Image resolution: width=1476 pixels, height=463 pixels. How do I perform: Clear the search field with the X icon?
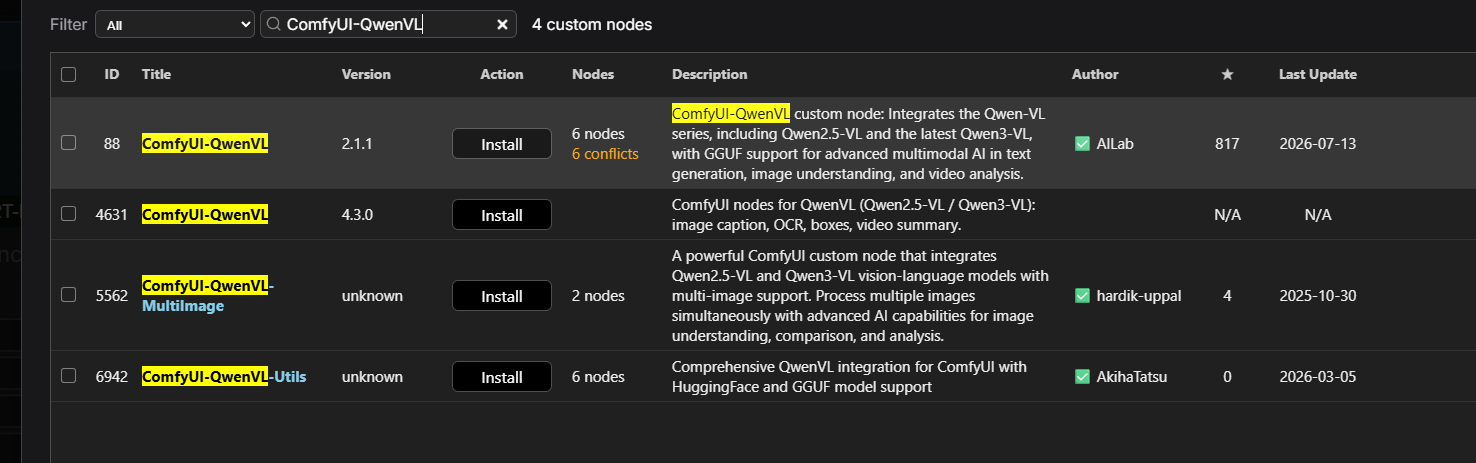pos(502,25)
